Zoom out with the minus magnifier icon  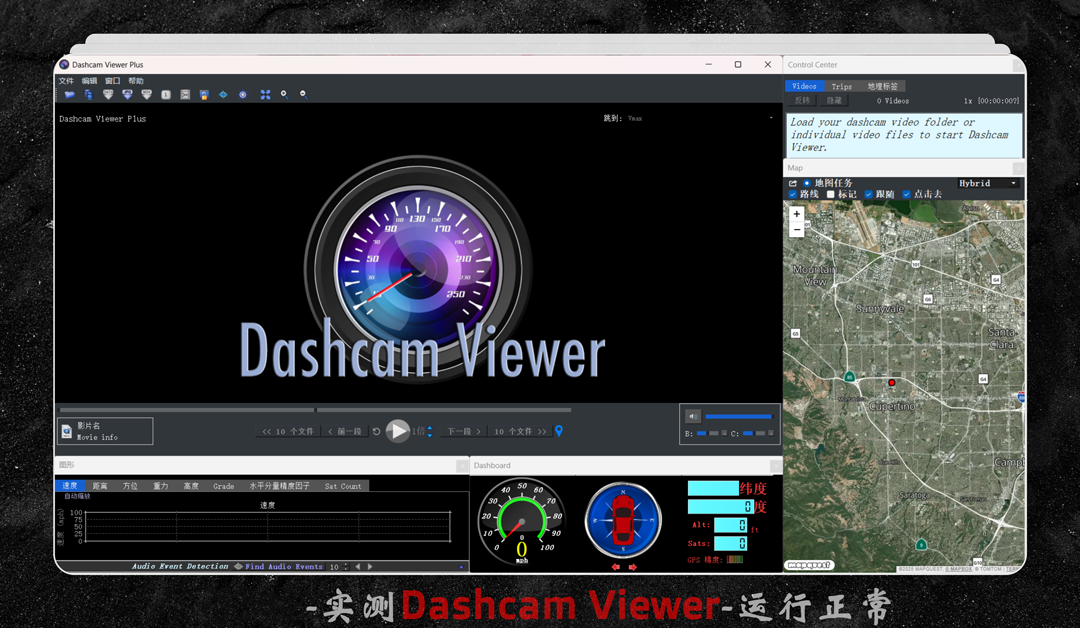click(x=303, y=94)
